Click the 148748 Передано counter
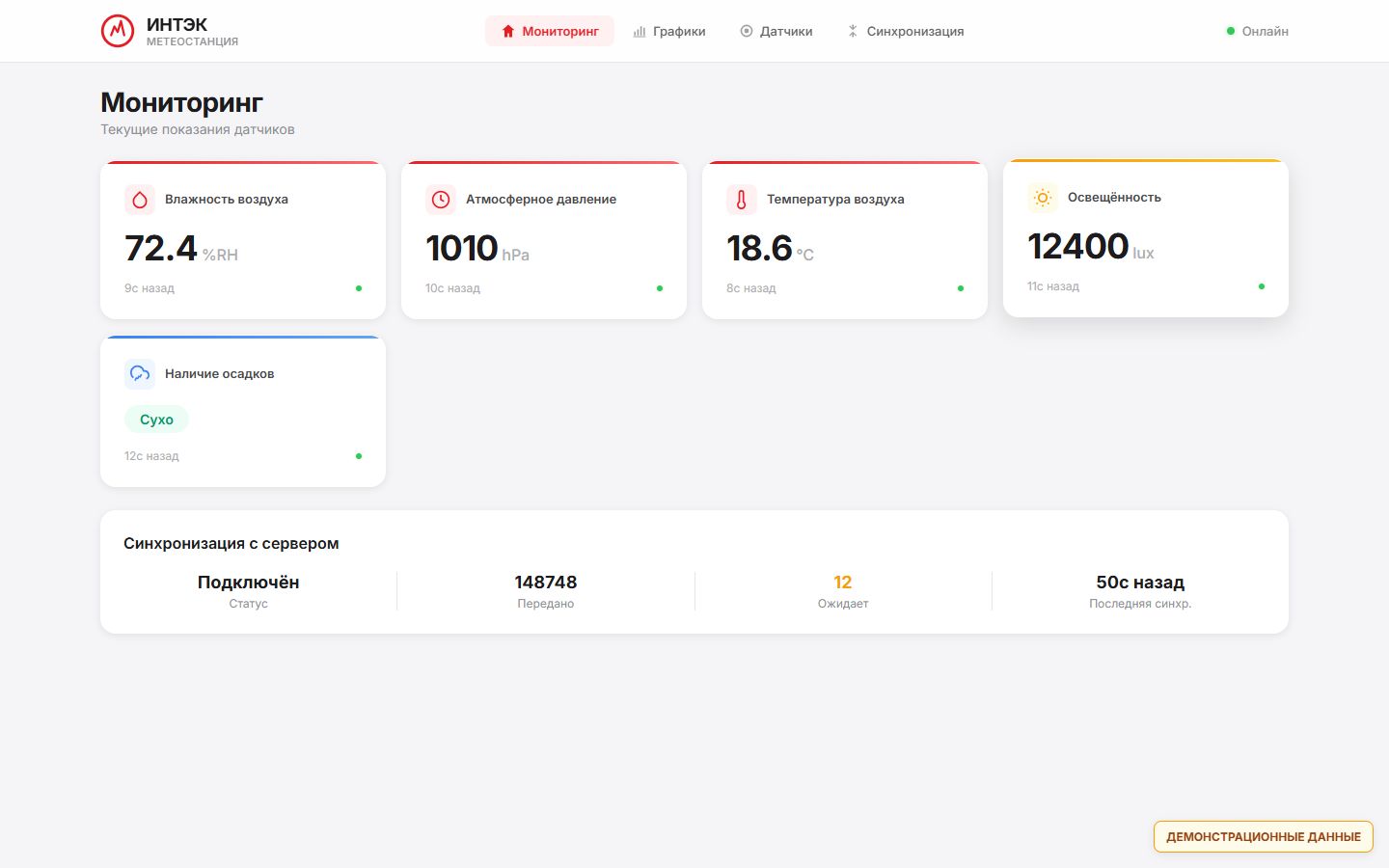1389x868 pixels. coord(546,591)
